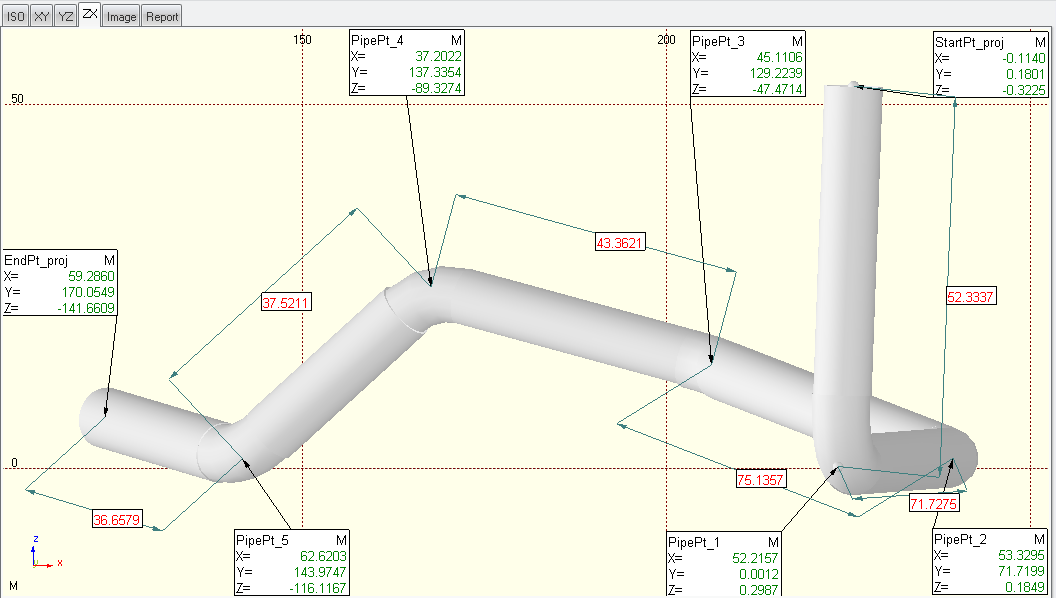
Task: Click the StartPt_proj coordinate box
Action: [990, 64]
